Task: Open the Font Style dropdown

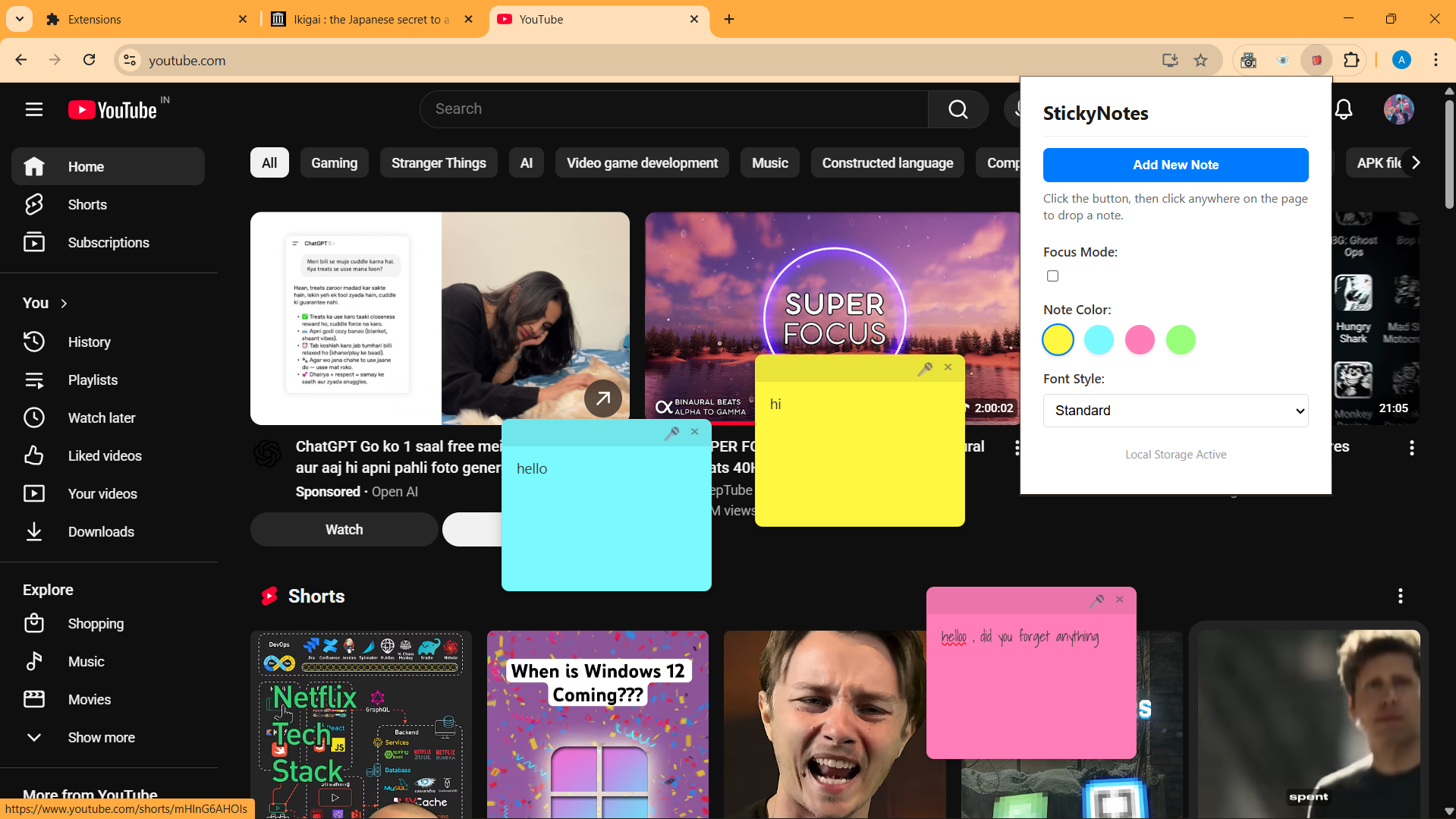Action: (1175, 411)
